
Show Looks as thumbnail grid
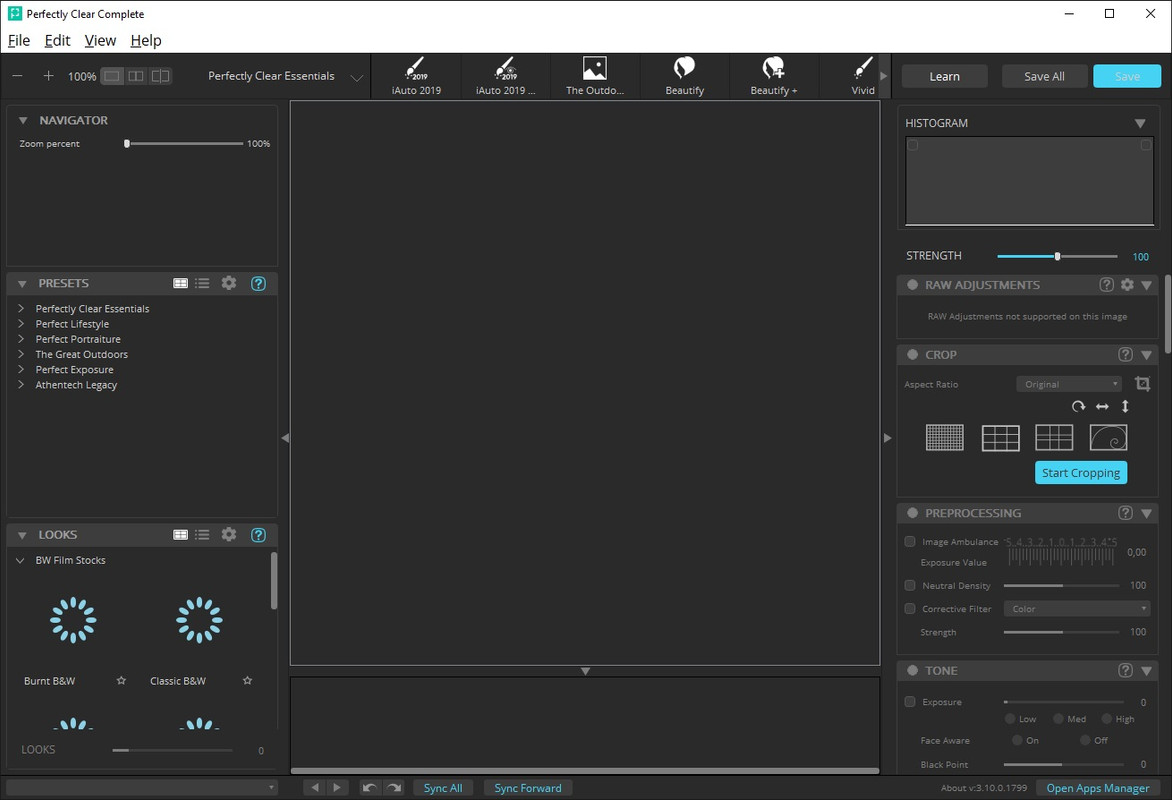click(180, 535)
